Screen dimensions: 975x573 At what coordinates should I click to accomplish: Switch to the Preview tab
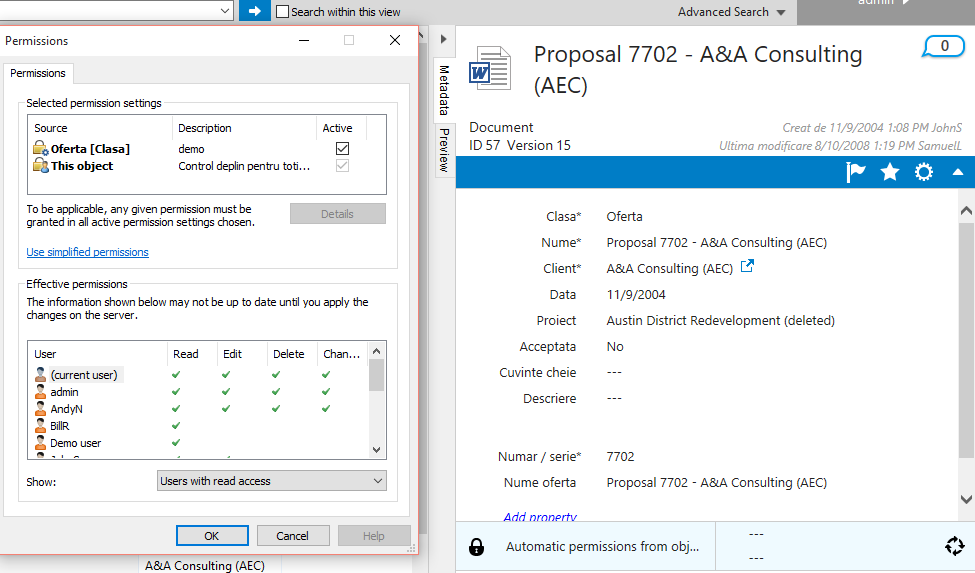[x=444, y=150]
